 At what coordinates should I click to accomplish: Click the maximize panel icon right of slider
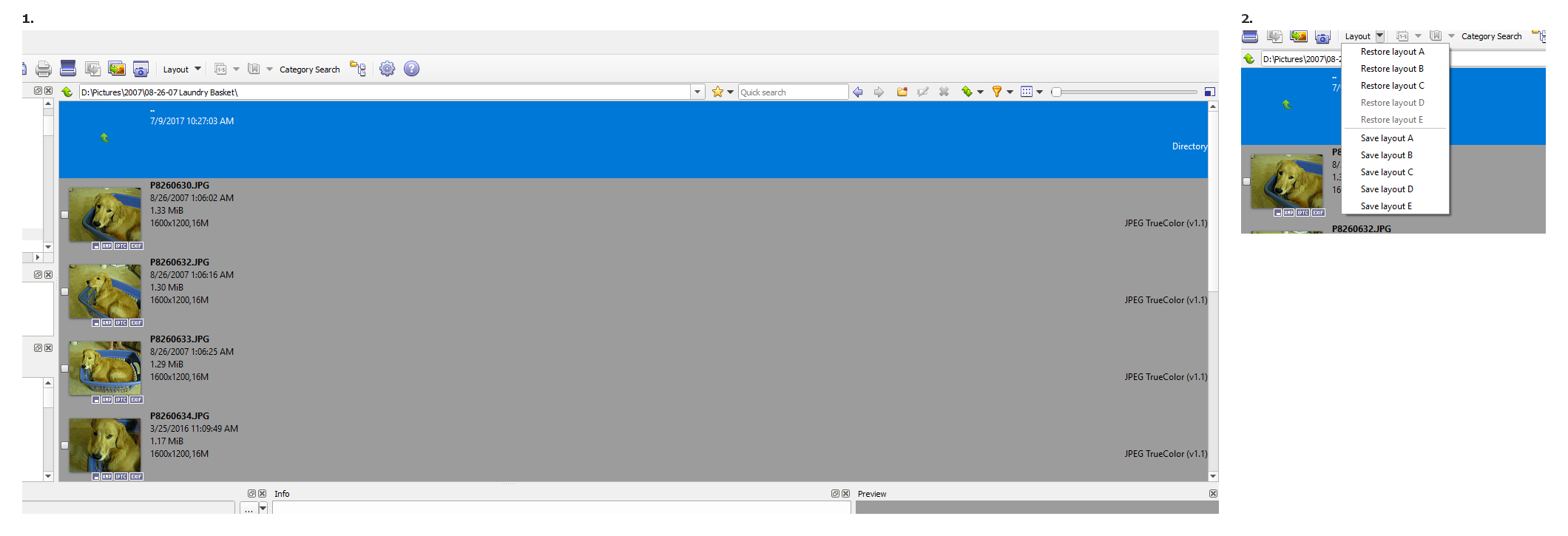click(1210, 92)
